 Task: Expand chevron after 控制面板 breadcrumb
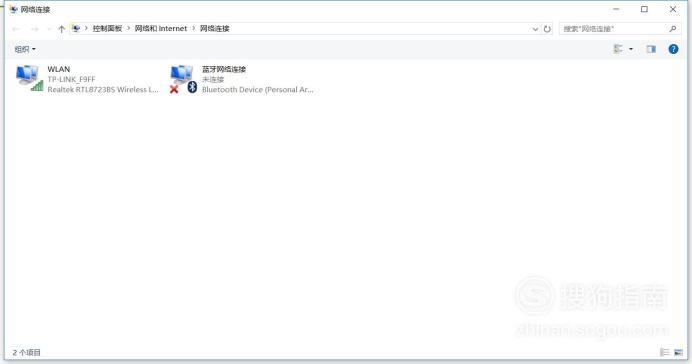pyautogui.click(x=128, y=29)
